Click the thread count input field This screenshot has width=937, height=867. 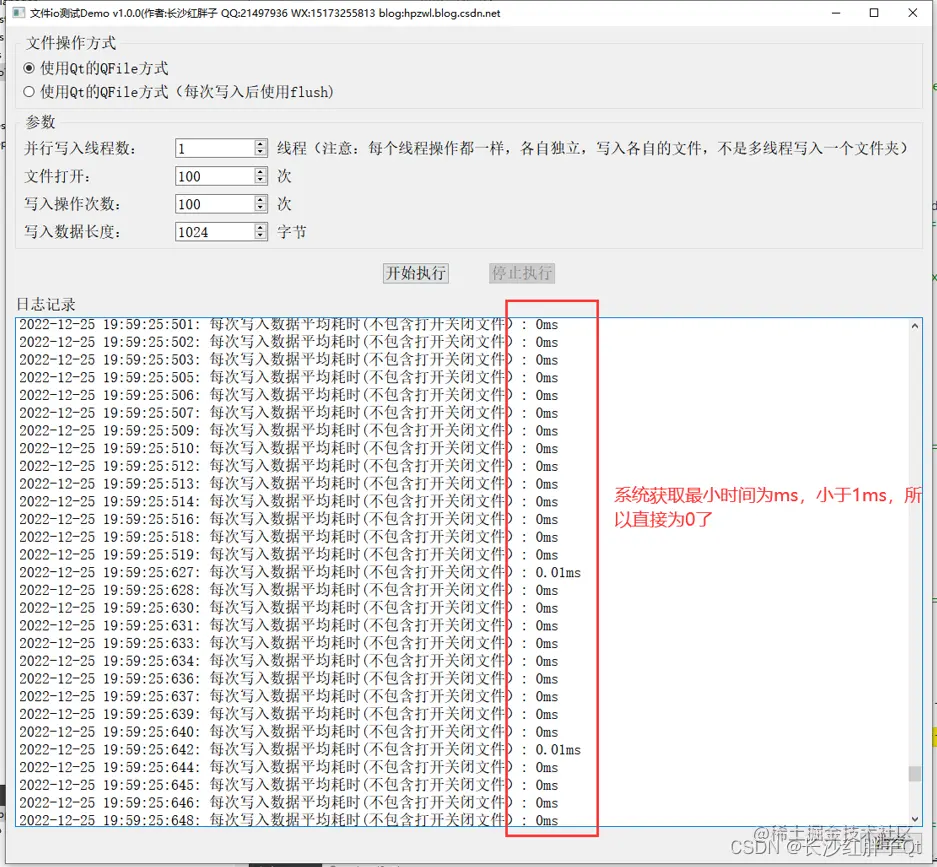click(215, 148)
